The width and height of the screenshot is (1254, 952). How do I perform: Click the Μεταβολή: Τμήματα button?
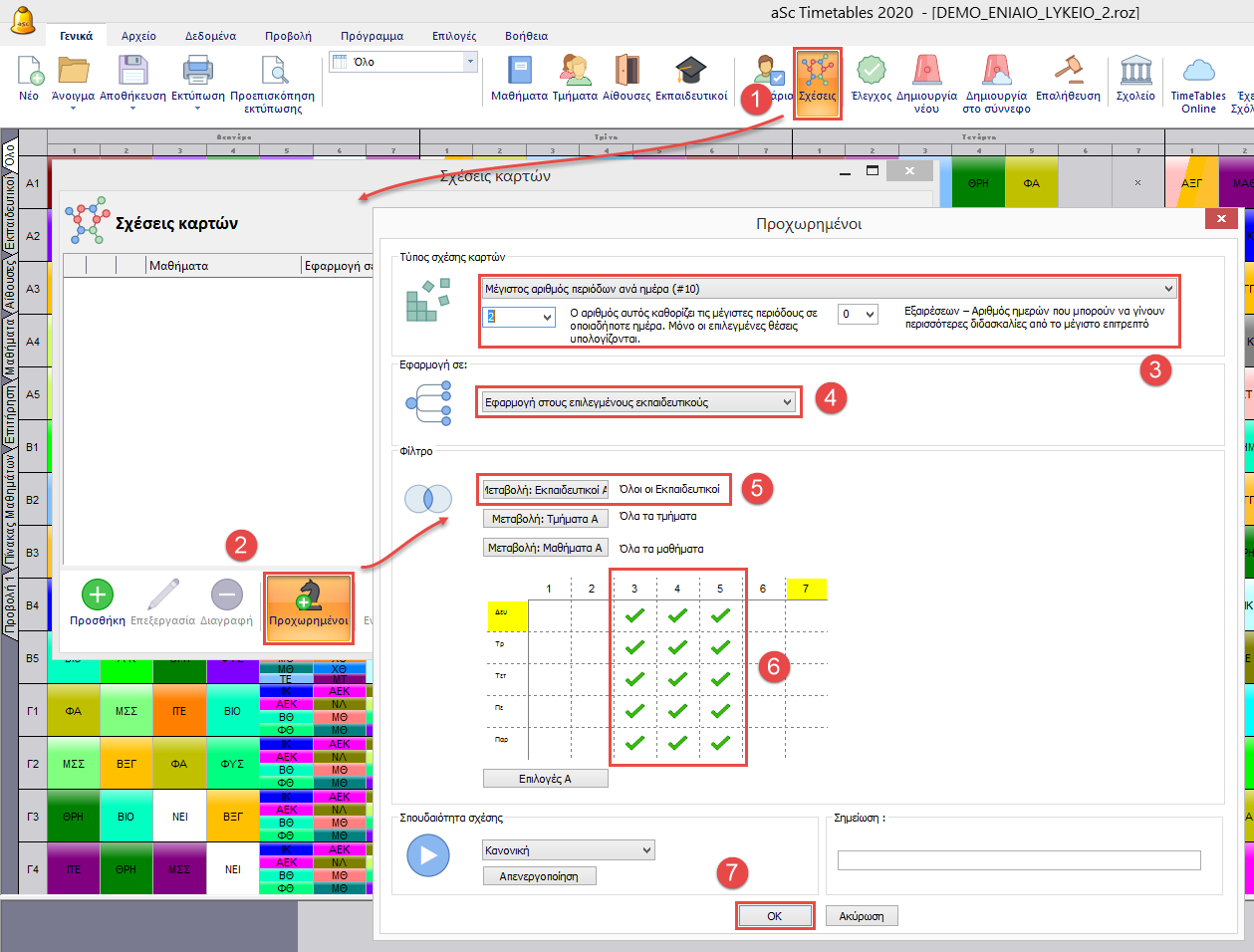[545, 519]
